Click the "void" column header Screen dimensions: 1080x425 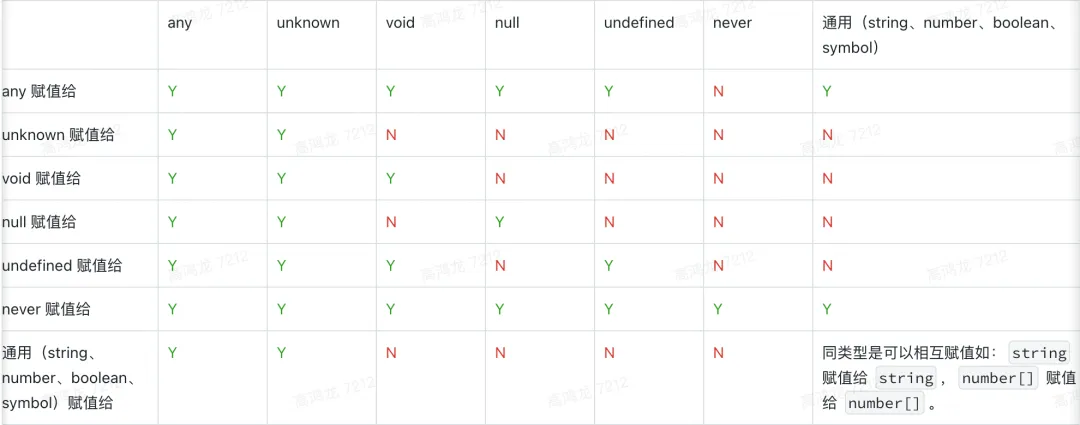pos(400,23)
